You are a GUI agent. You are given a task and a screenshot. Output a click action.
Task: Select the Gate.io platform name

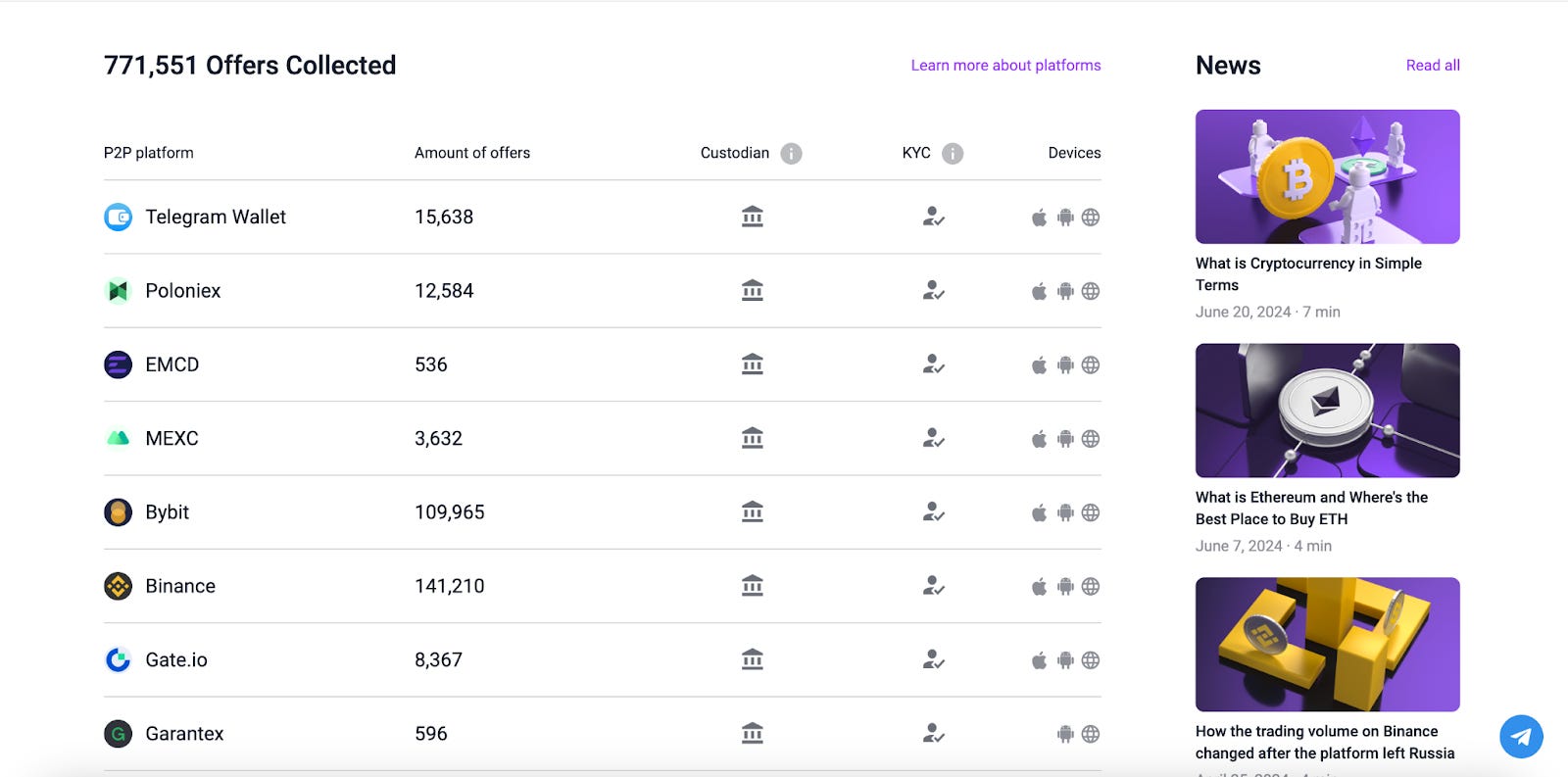[x=176, y=660]
